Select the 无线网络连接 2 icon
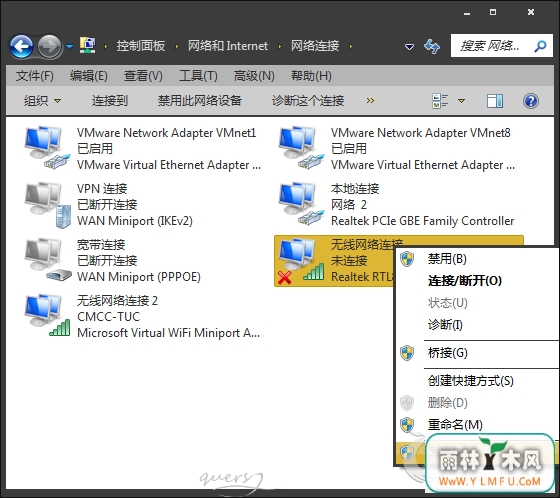 [x=47, y=315]
